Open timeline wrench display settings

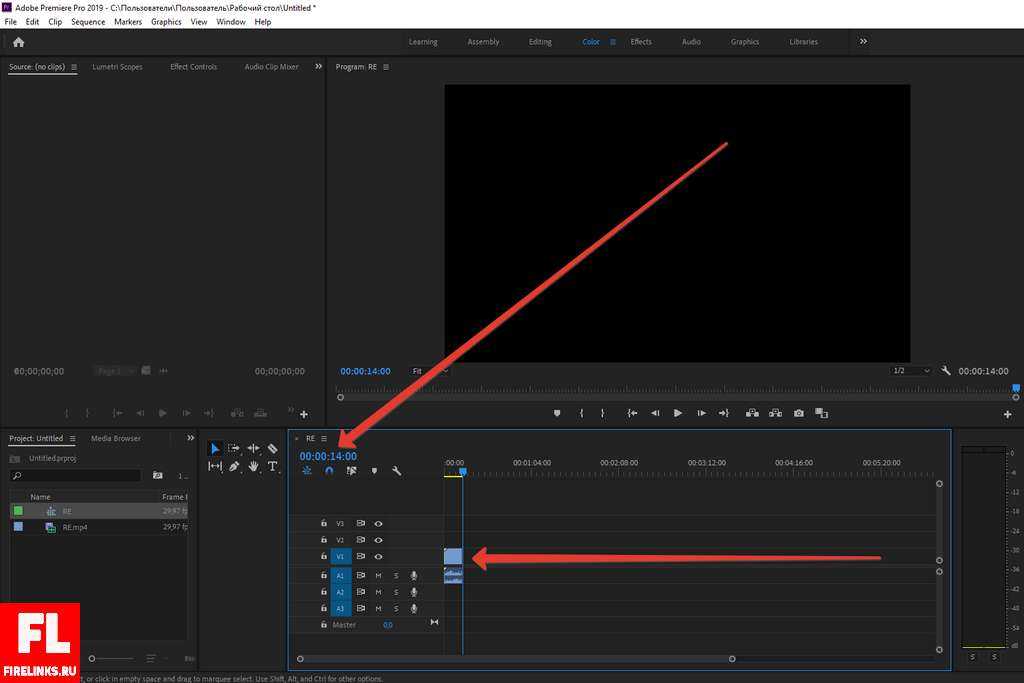(396, 471)
